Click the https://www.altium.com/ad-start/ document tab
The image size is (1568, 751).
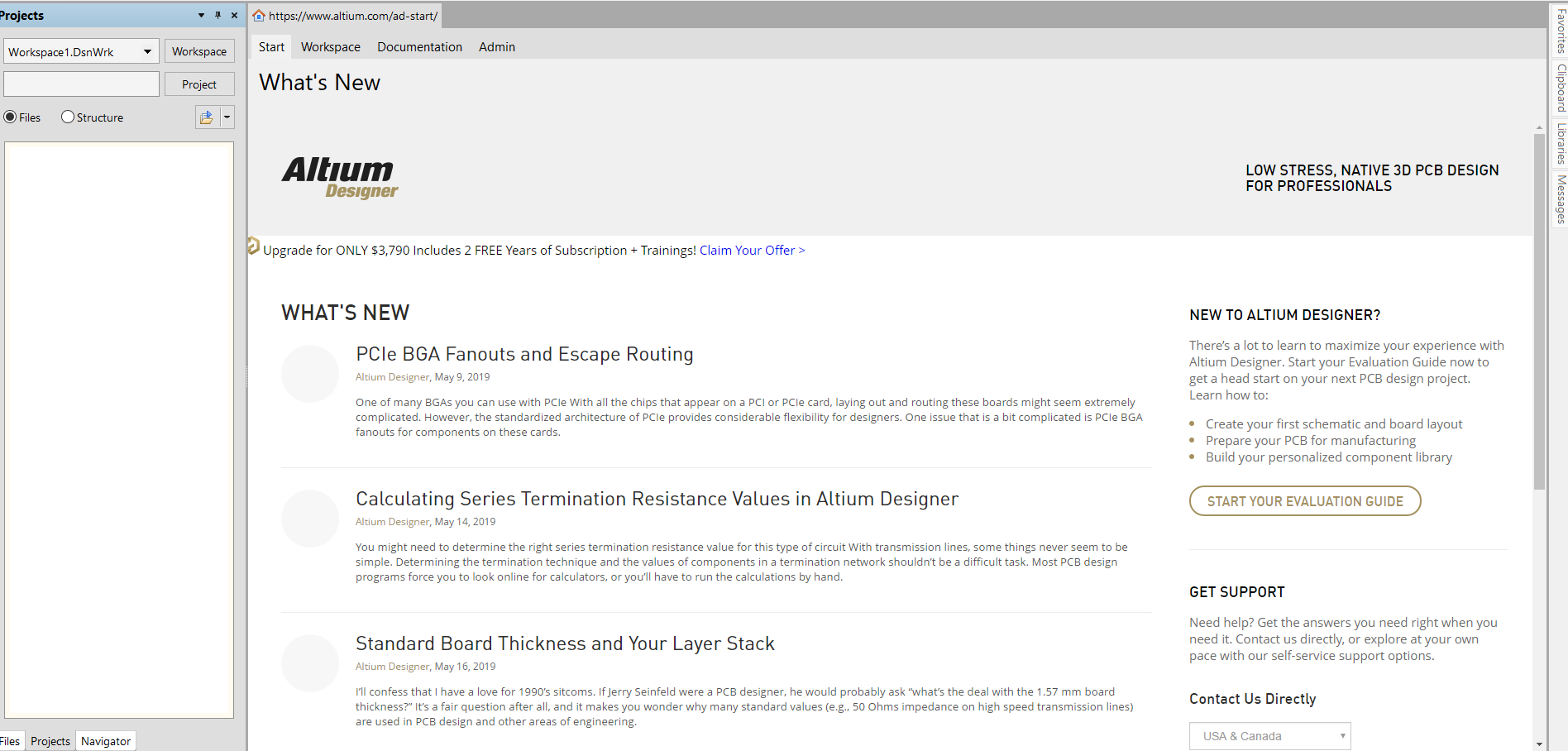click(x=345, y=16)
